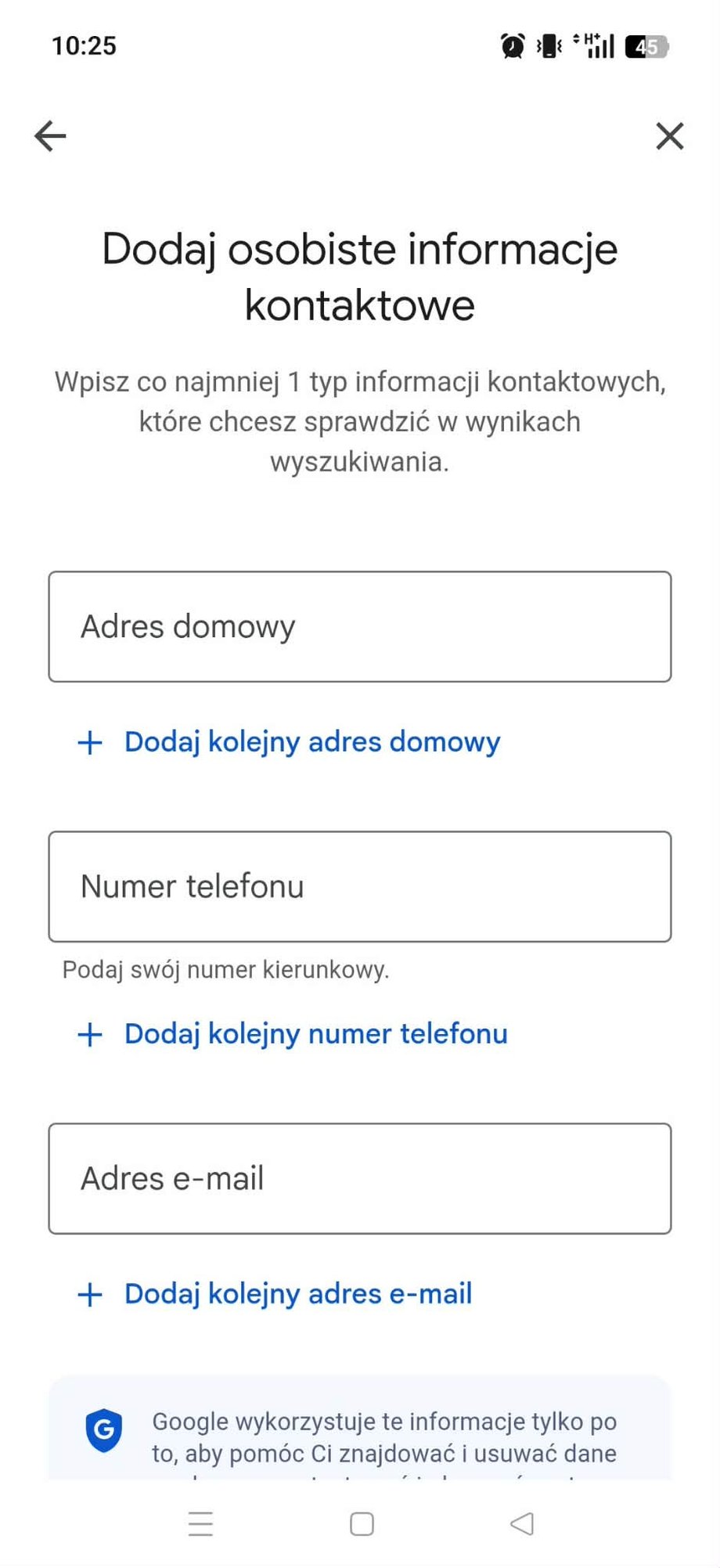Viewport: 720px width, 1568px height.
Task: Click the plus icon next to Dodaj kolejny adres domowy
Action: pyautogui.click(x=88, y=742)
